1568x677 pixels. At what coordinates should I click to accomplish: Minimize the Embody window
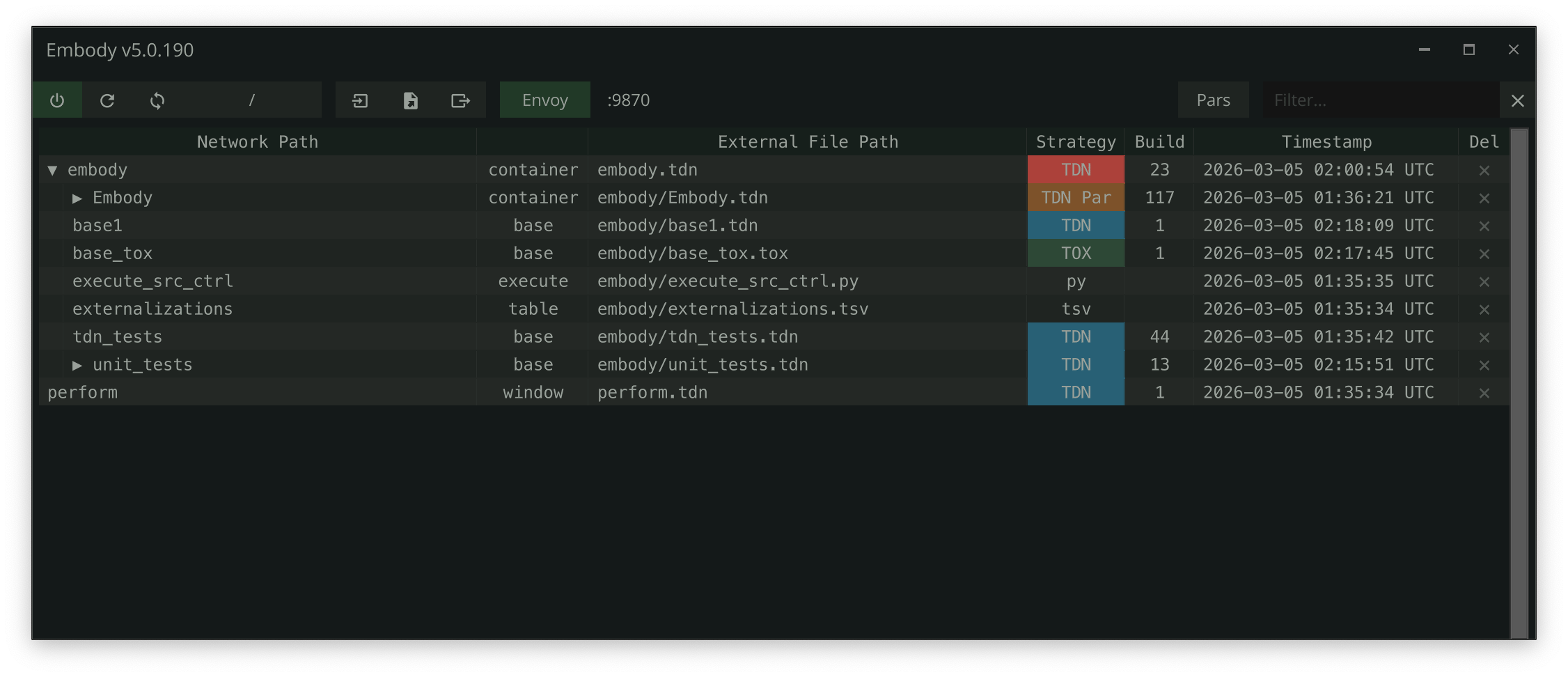pos(1425,49)
